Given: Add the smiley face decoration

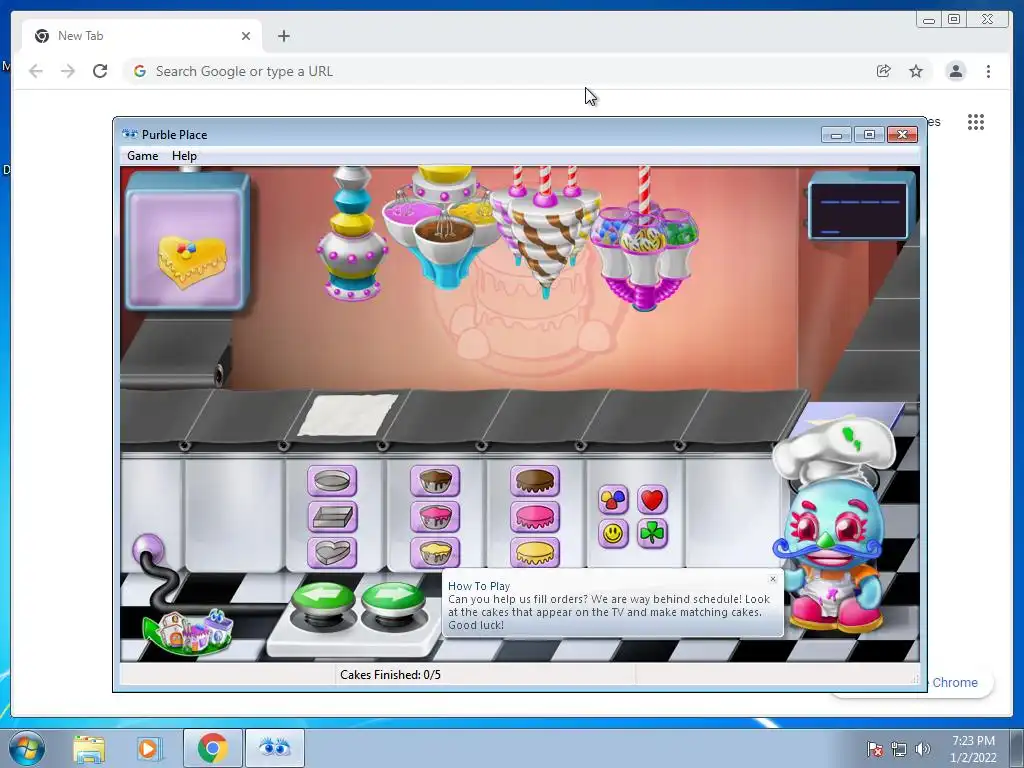Looking at the screenshot, I should 613,534.
